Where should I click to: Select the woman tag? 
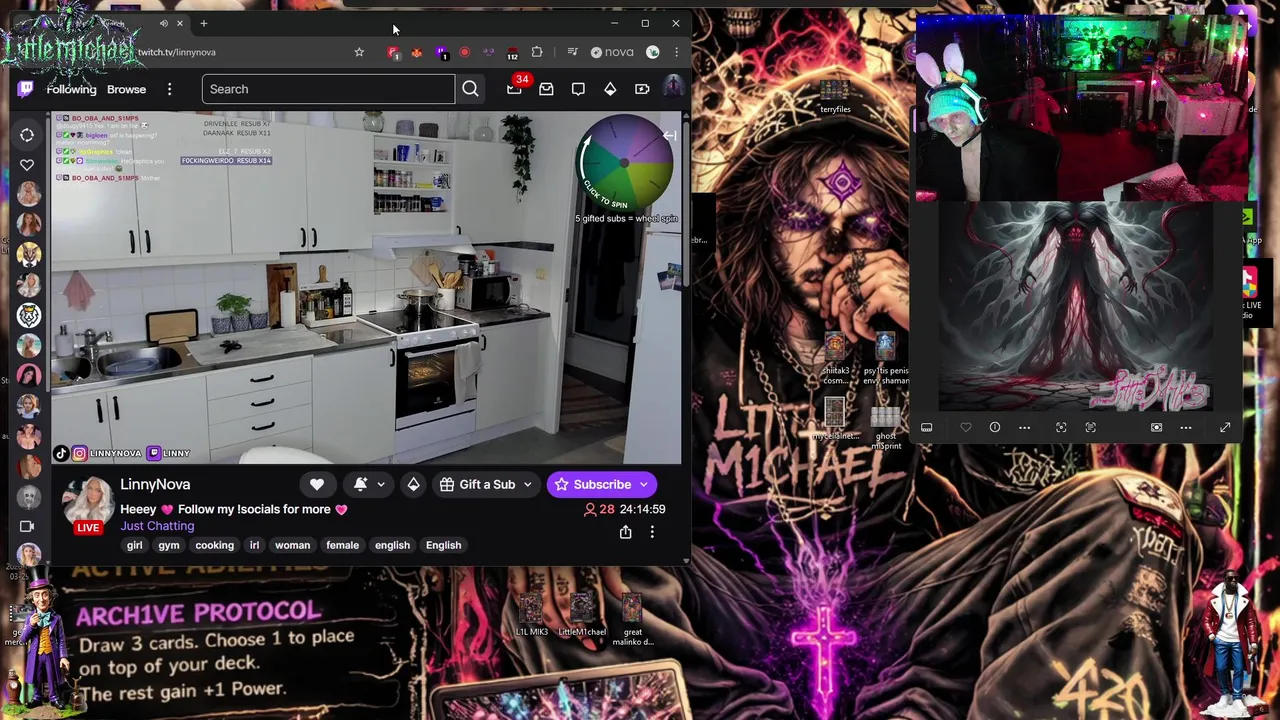pos(292,545)
